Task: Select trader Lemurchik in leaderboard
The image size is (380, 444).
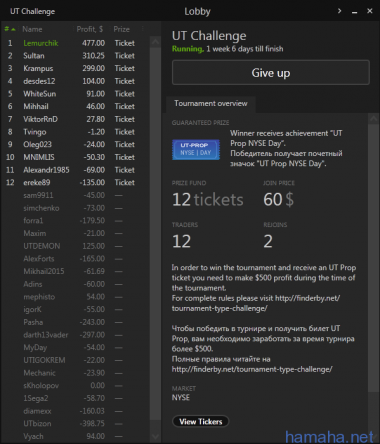Action: coord(41,43)
